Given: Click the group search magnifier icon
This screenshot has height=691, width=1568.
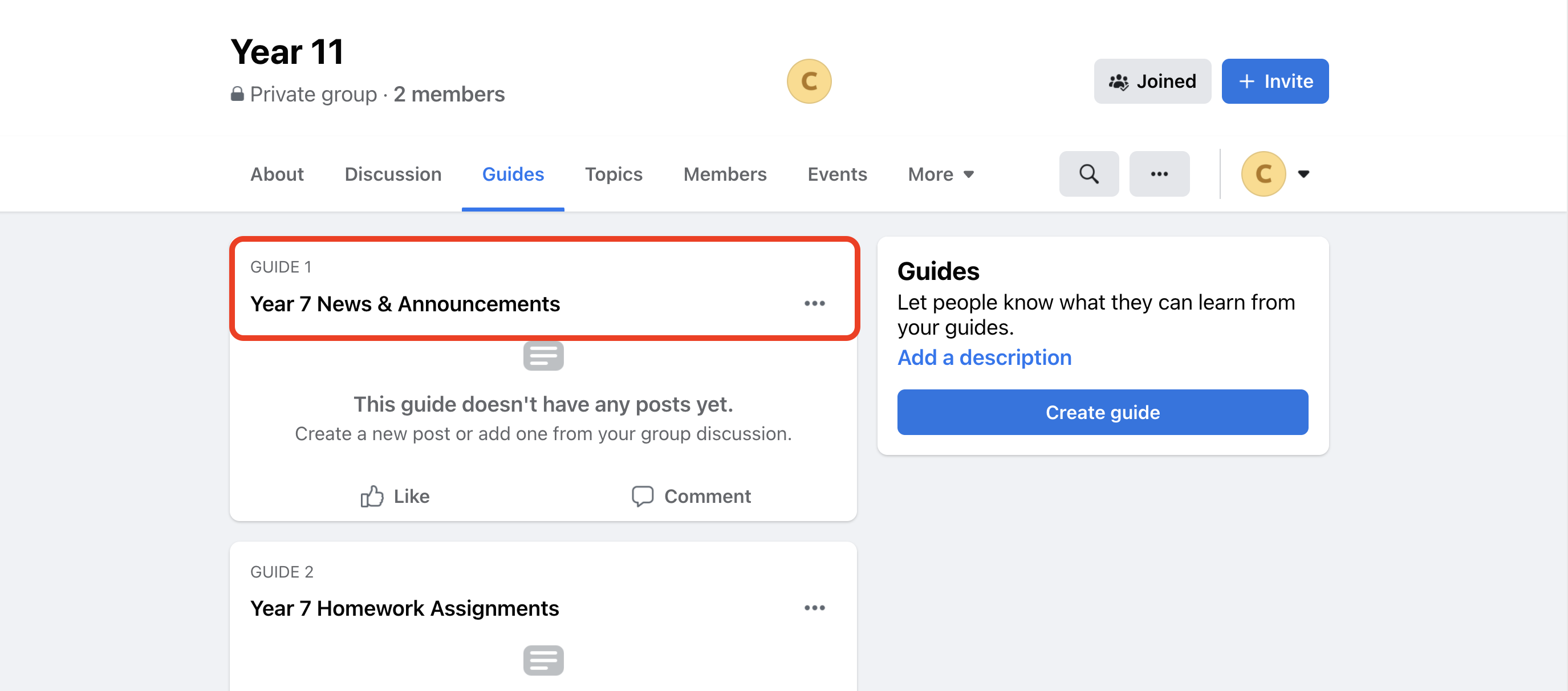Looking at the screenshot, I should [1088, 174].
